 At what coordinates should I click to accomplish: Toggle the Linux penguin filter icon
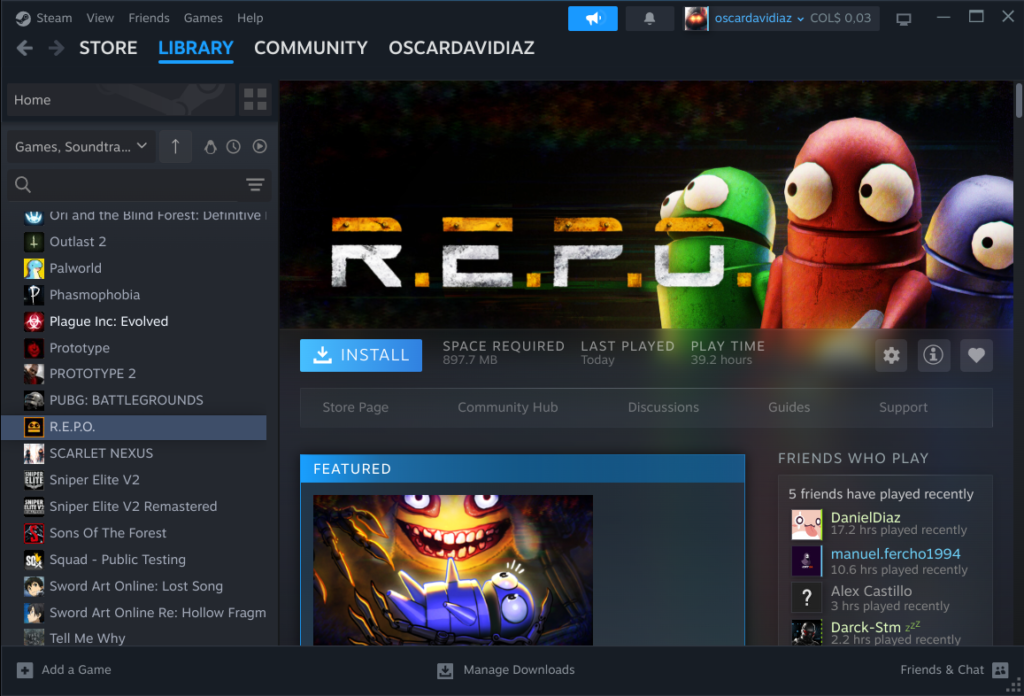210,147
